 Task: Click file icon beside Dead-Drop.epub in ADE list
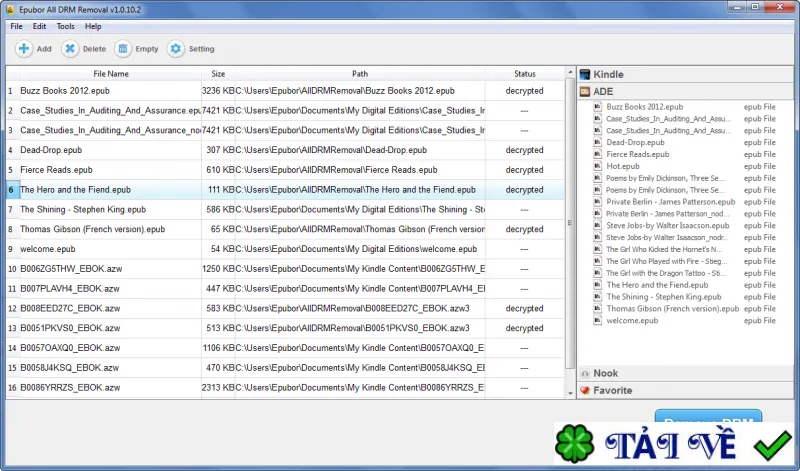[597, 142]
